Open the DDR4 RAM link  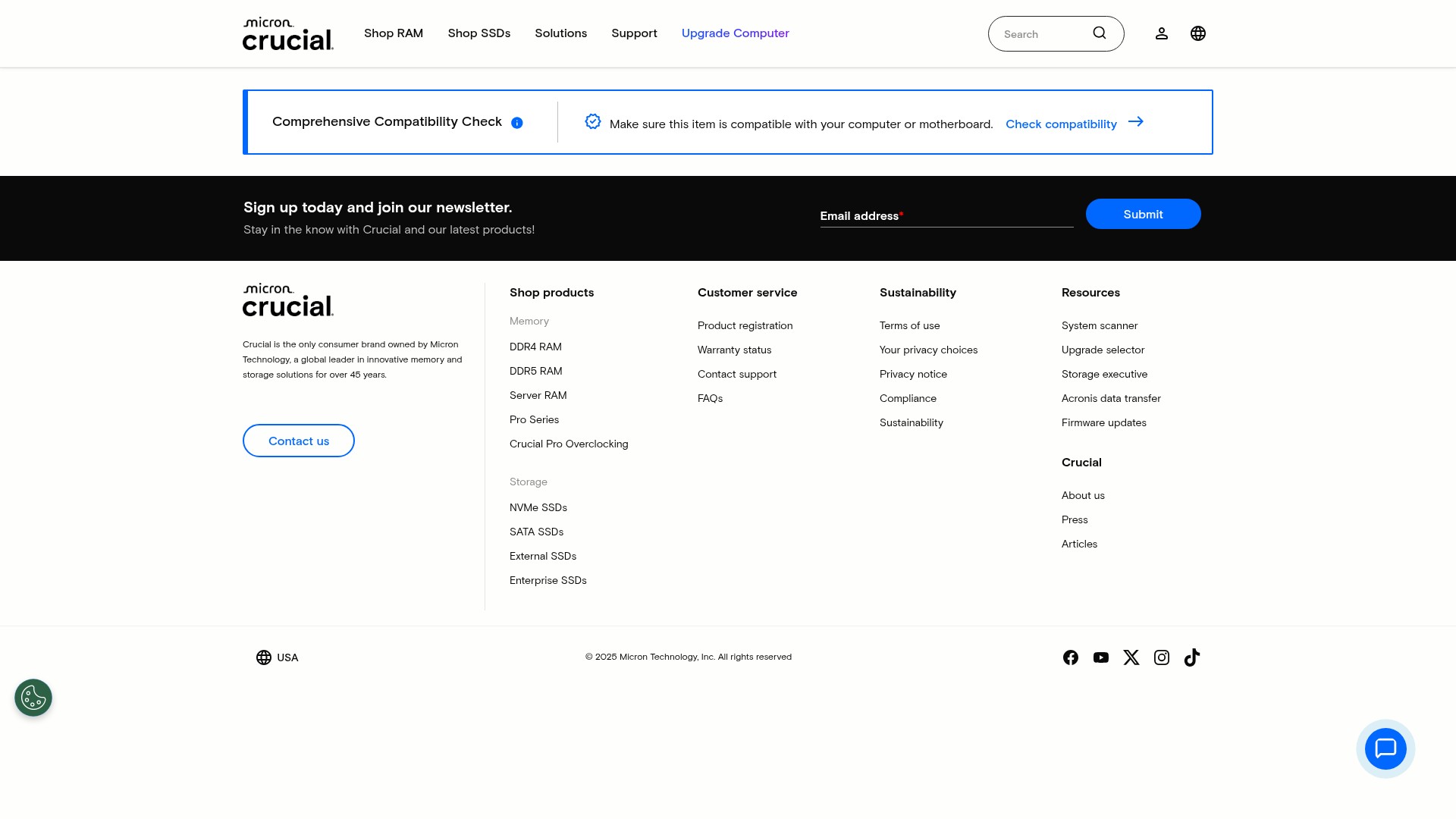[535, 347]
